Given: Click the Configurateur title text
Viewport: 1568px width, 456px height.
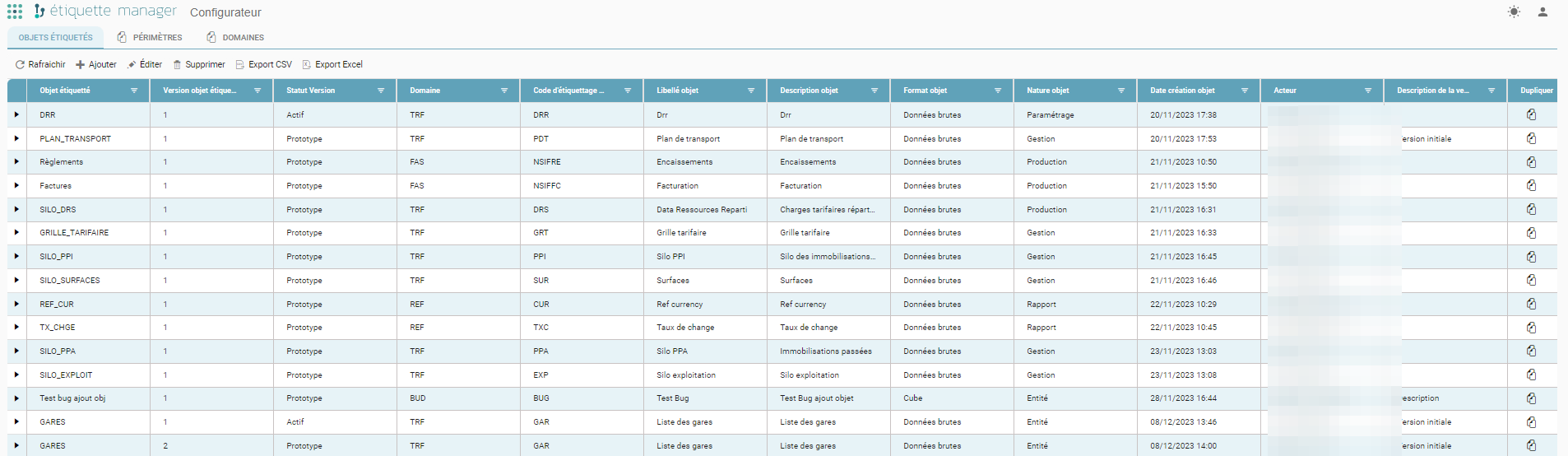Looking at the screenshot, I should tap(225, 12).
